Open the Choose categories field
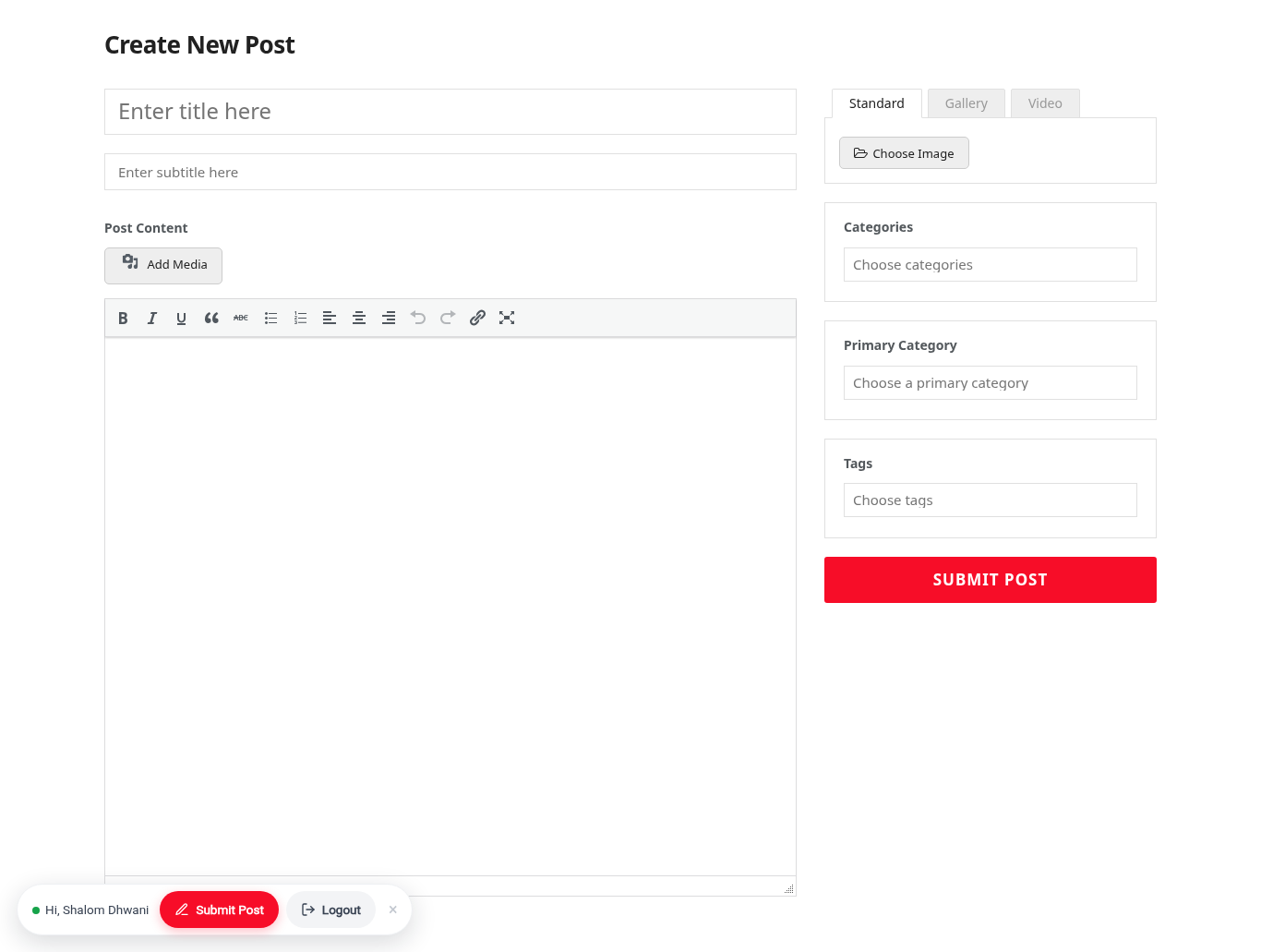Screen dimensions: 1261x952 pos(991,265)
